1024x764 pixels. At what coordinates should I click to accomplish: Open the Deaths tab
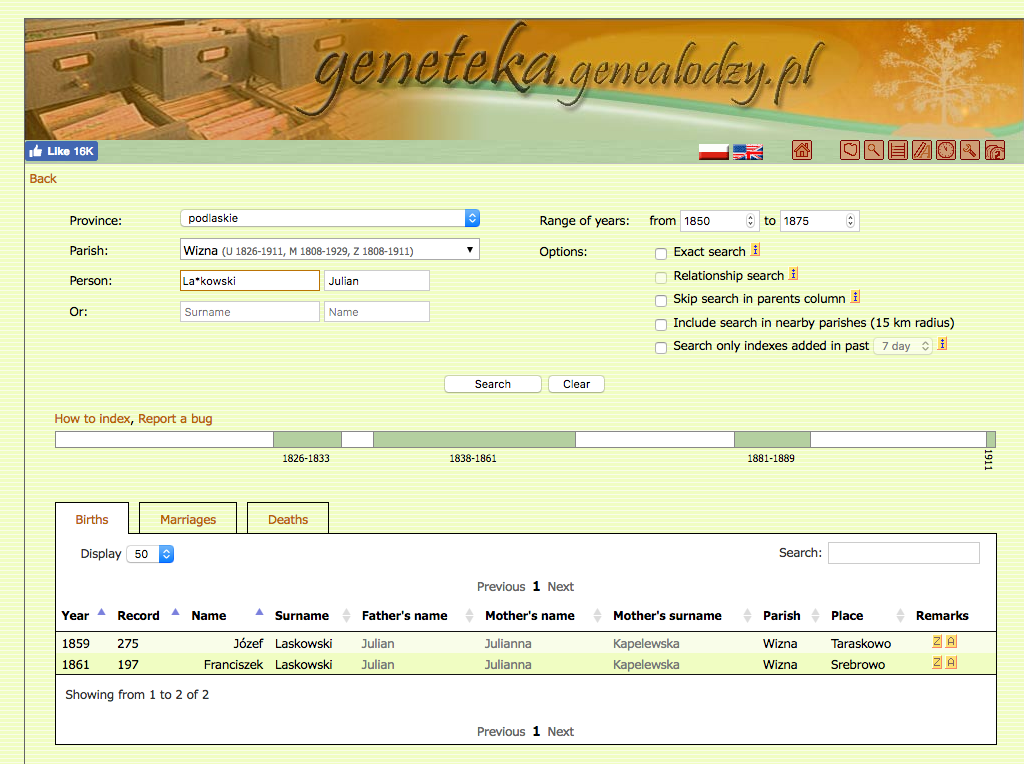click(x=288, y=520)
